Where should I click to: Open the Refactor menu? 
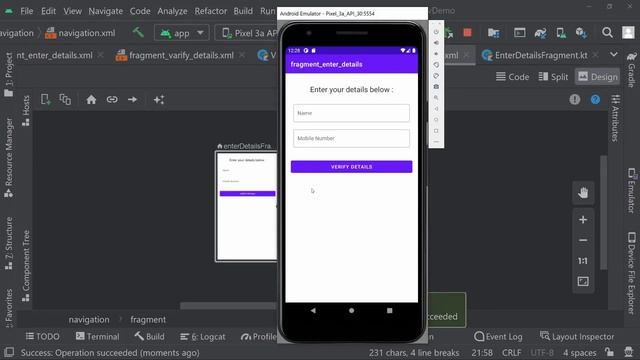pyautogui.click(x=210, y=11)
